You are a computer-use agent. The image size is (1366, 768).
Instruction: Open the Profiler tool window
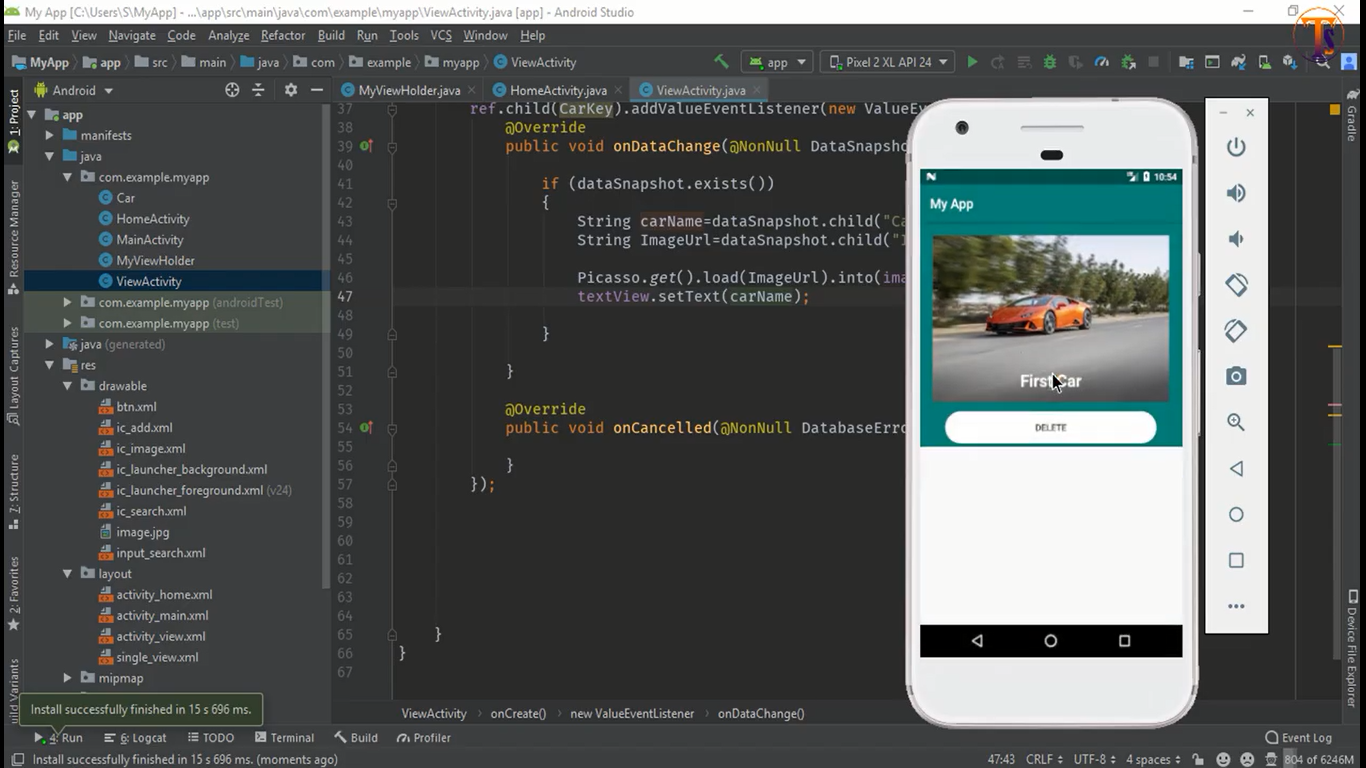pyautogui.click(x=424, y=738)
